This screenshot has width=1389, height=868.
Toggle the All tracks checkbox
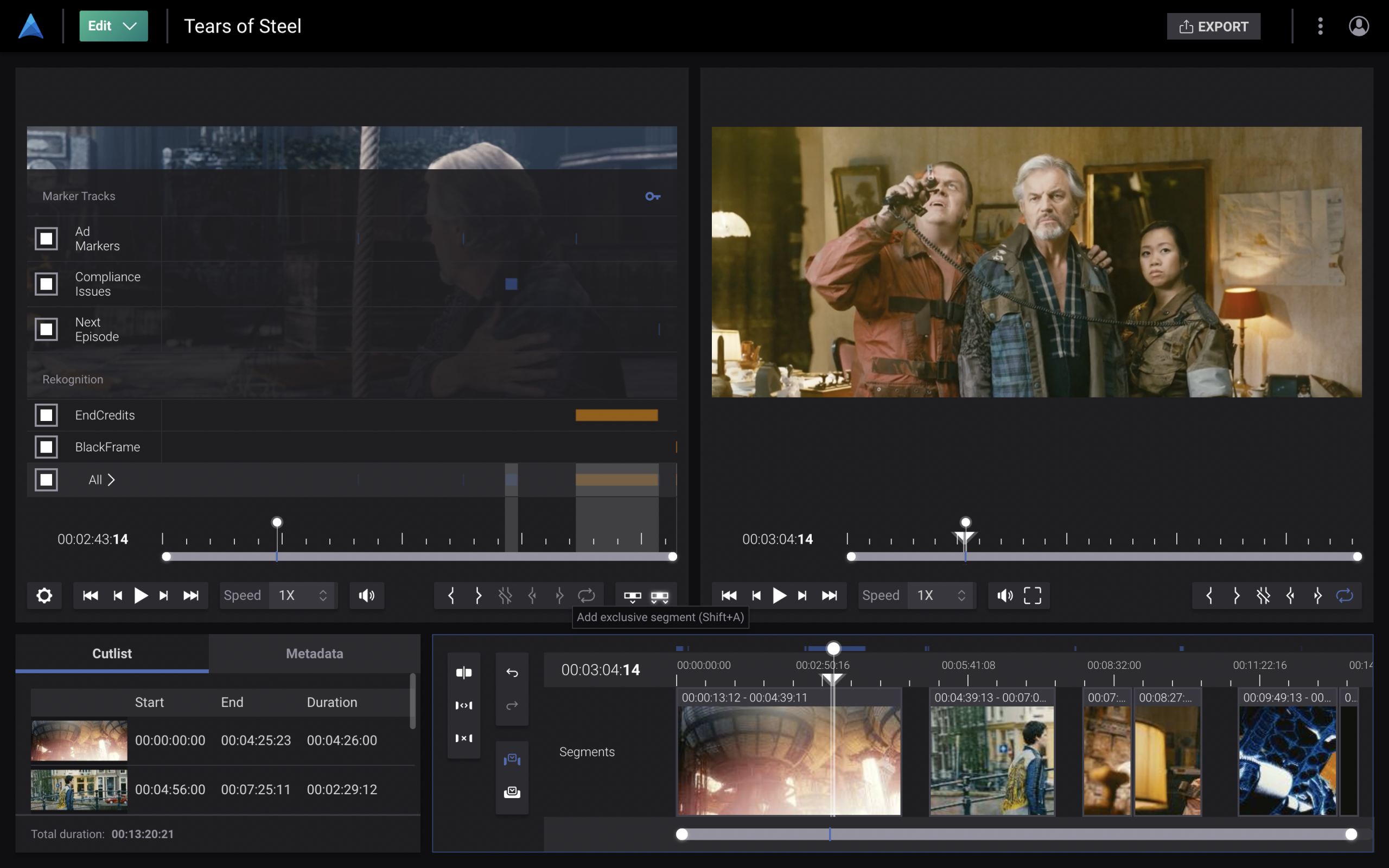(x=47, y=480)
